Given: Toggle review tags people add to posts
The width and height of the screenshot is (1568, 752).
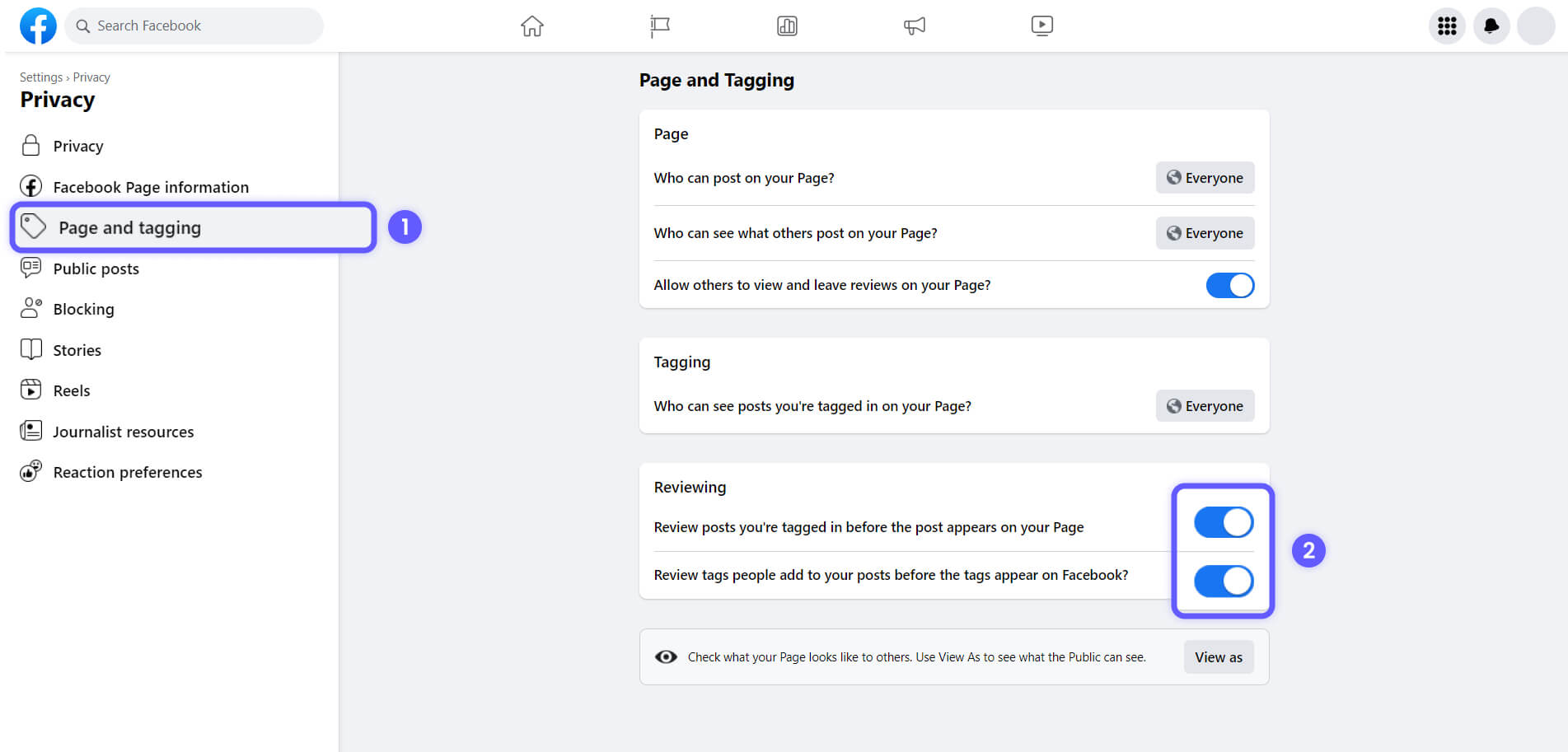Looking at the screenshot, I should pos(1224,582).
